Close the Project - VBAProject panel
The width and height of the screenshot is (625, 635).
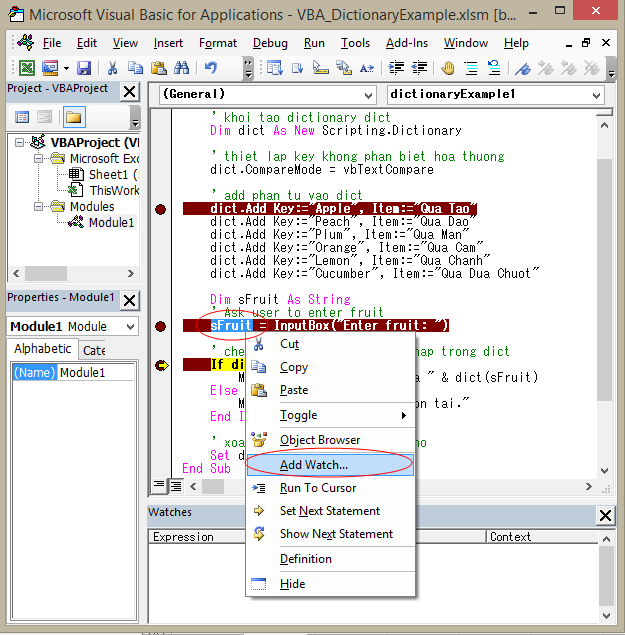click(x=130, y=92)
